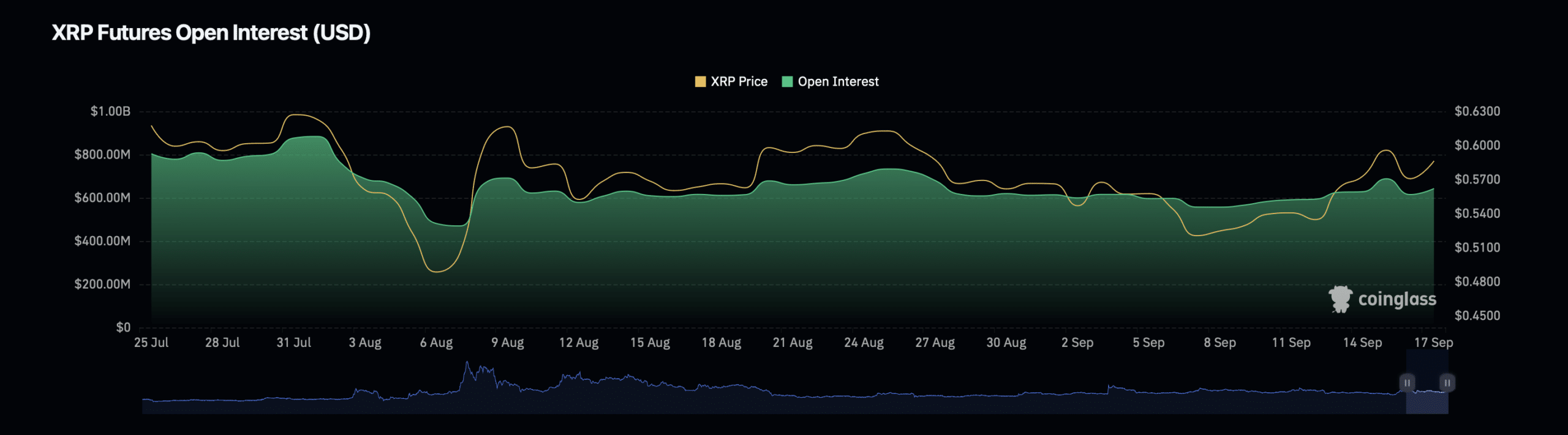Select the 25 Jul date on axis
Screen dimensions: 1568x435
coord(151,343)
